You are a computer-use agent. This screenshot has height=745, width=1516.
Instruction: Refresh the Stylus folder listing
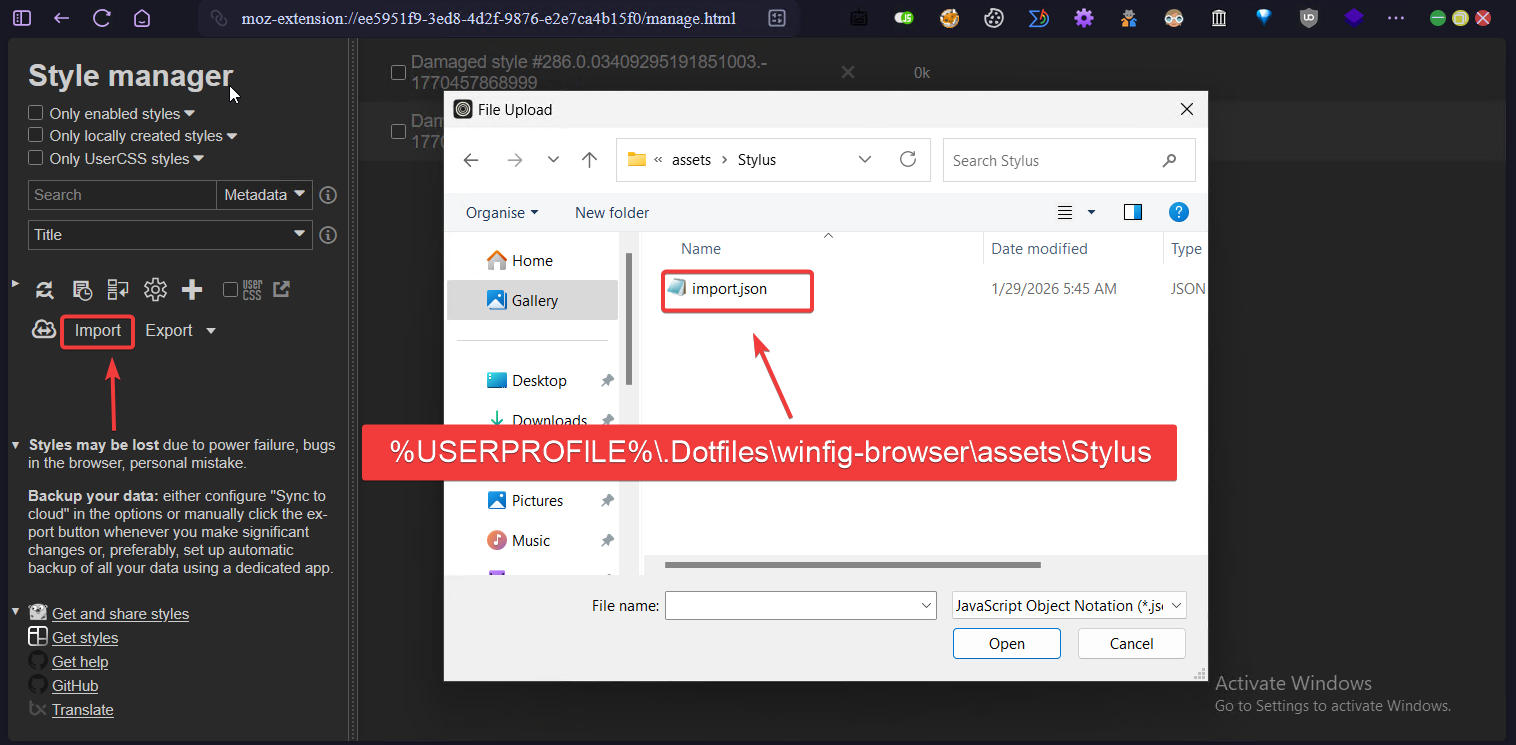[x=908, y=160]
